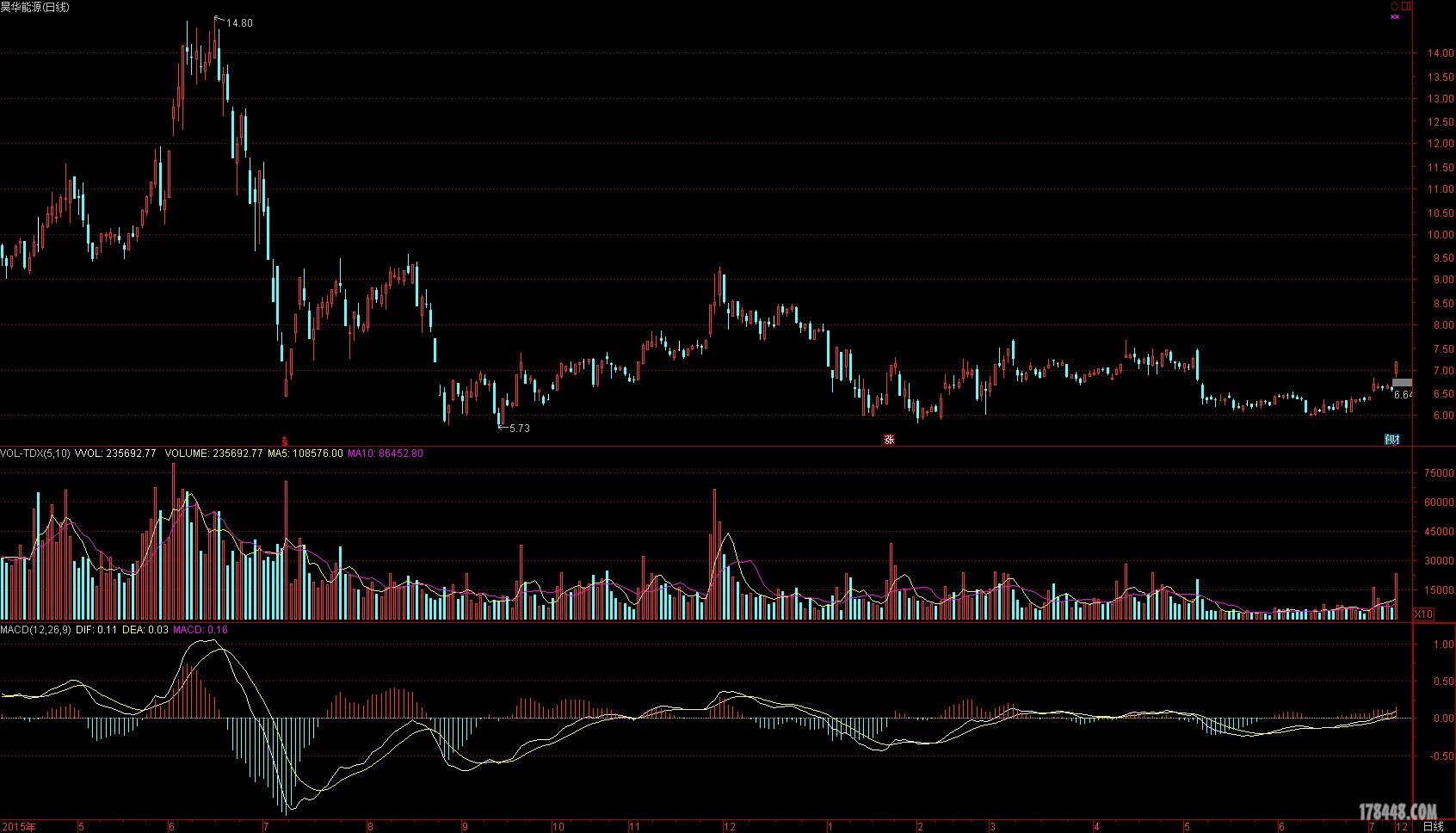Image resolution: width=1456 pixels, height=833 pixels.
Task: Click the VOLUME: 235692.77 readout
Action: 213,454
